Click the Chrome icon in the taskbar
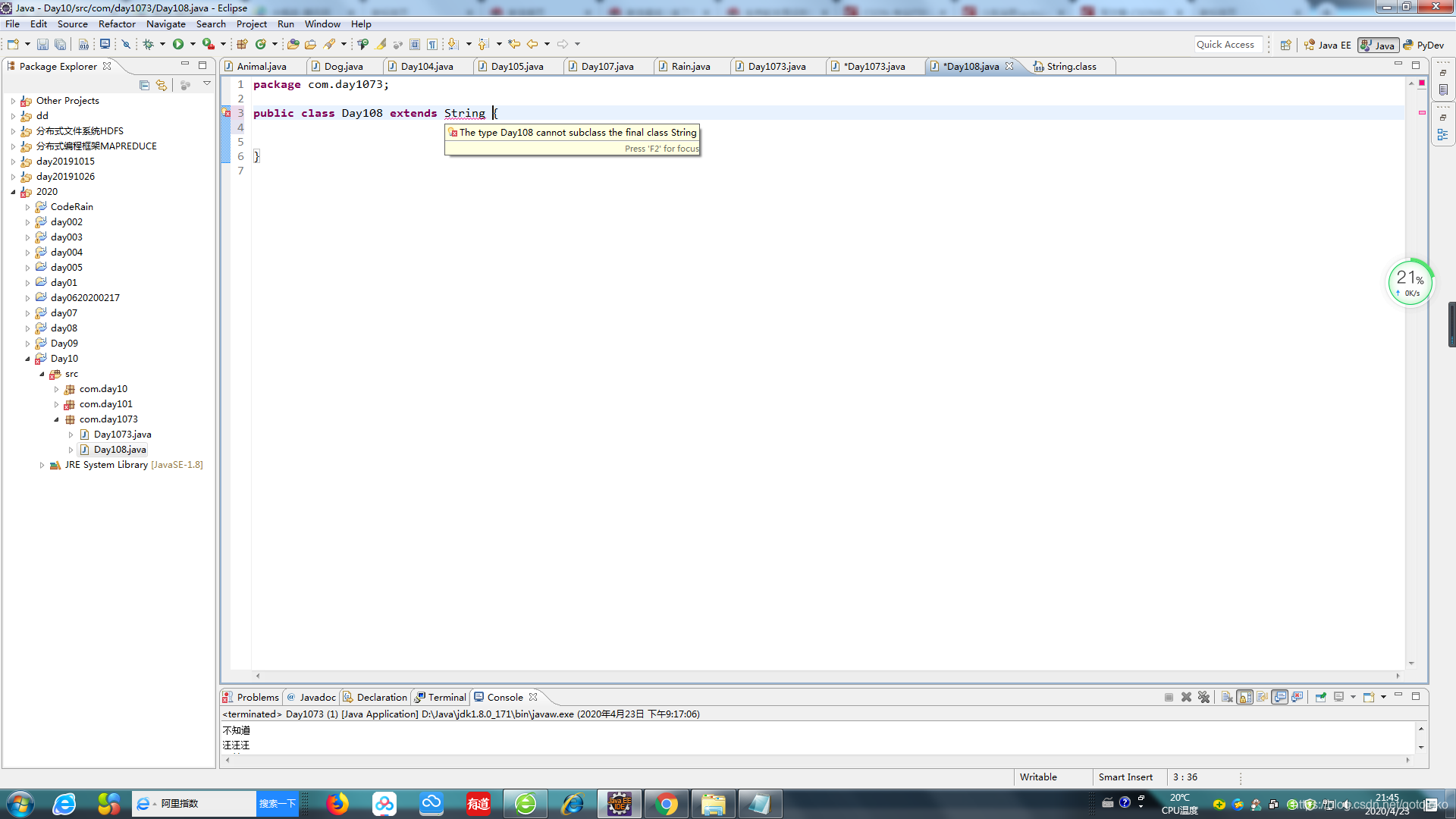 (x=666, y=803)
